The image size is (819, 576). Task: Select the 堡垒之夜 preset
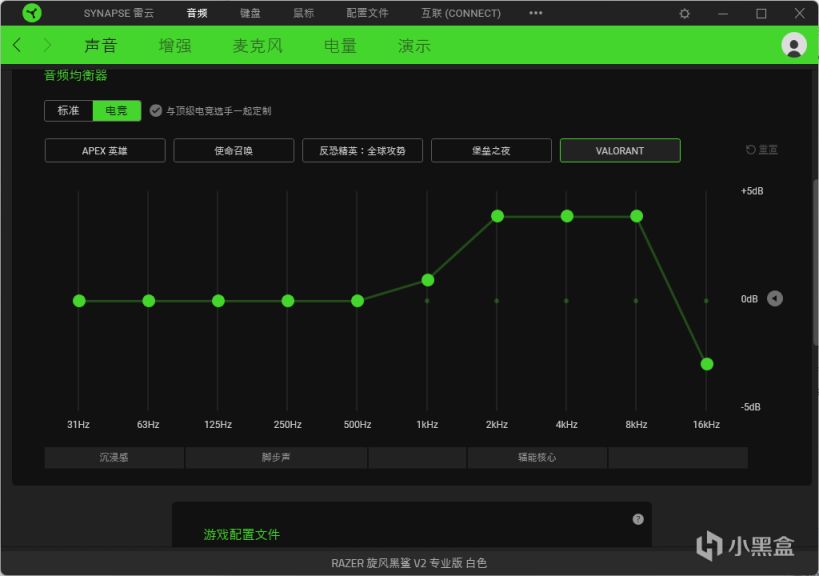491,150
